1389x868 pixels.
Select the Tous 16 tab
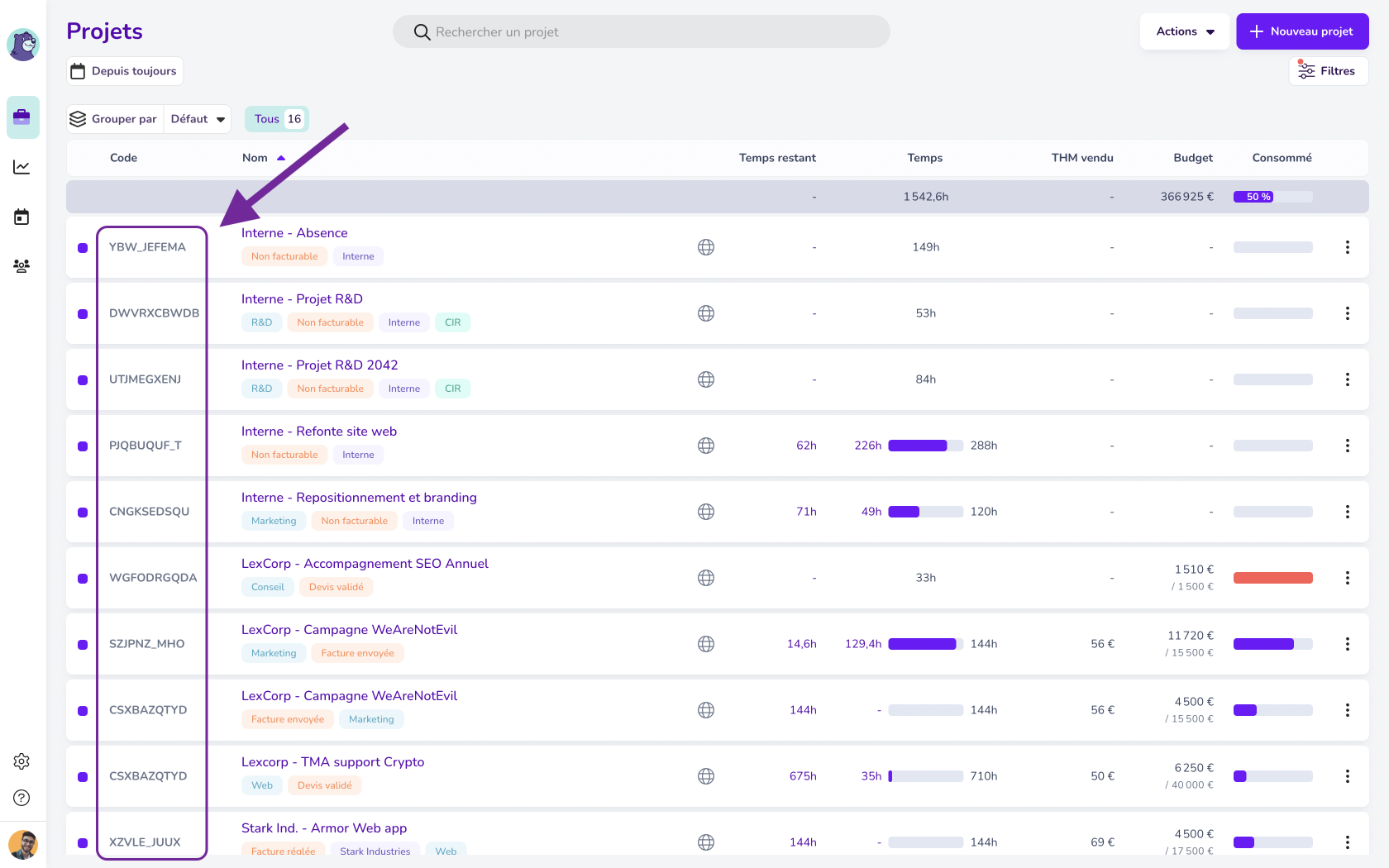[x=277, y=119]
